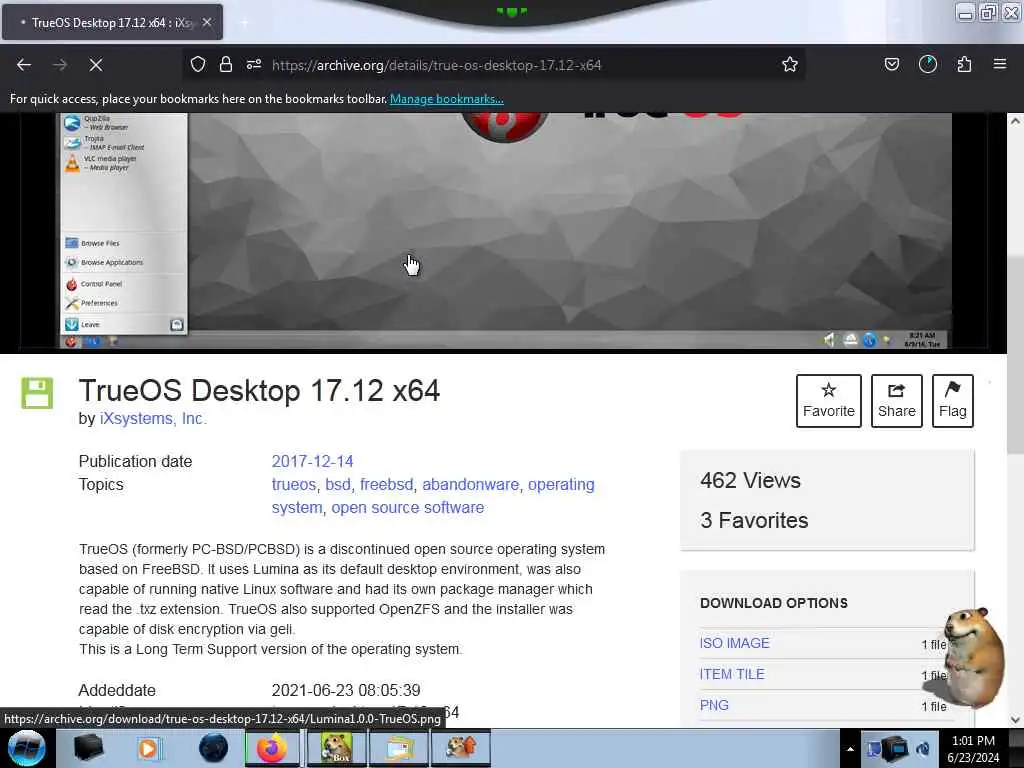Image resolution: width=1024 pixels, height=768 pixels.
Task: Download the ITEM TILE option
Action: pos(731,674)
